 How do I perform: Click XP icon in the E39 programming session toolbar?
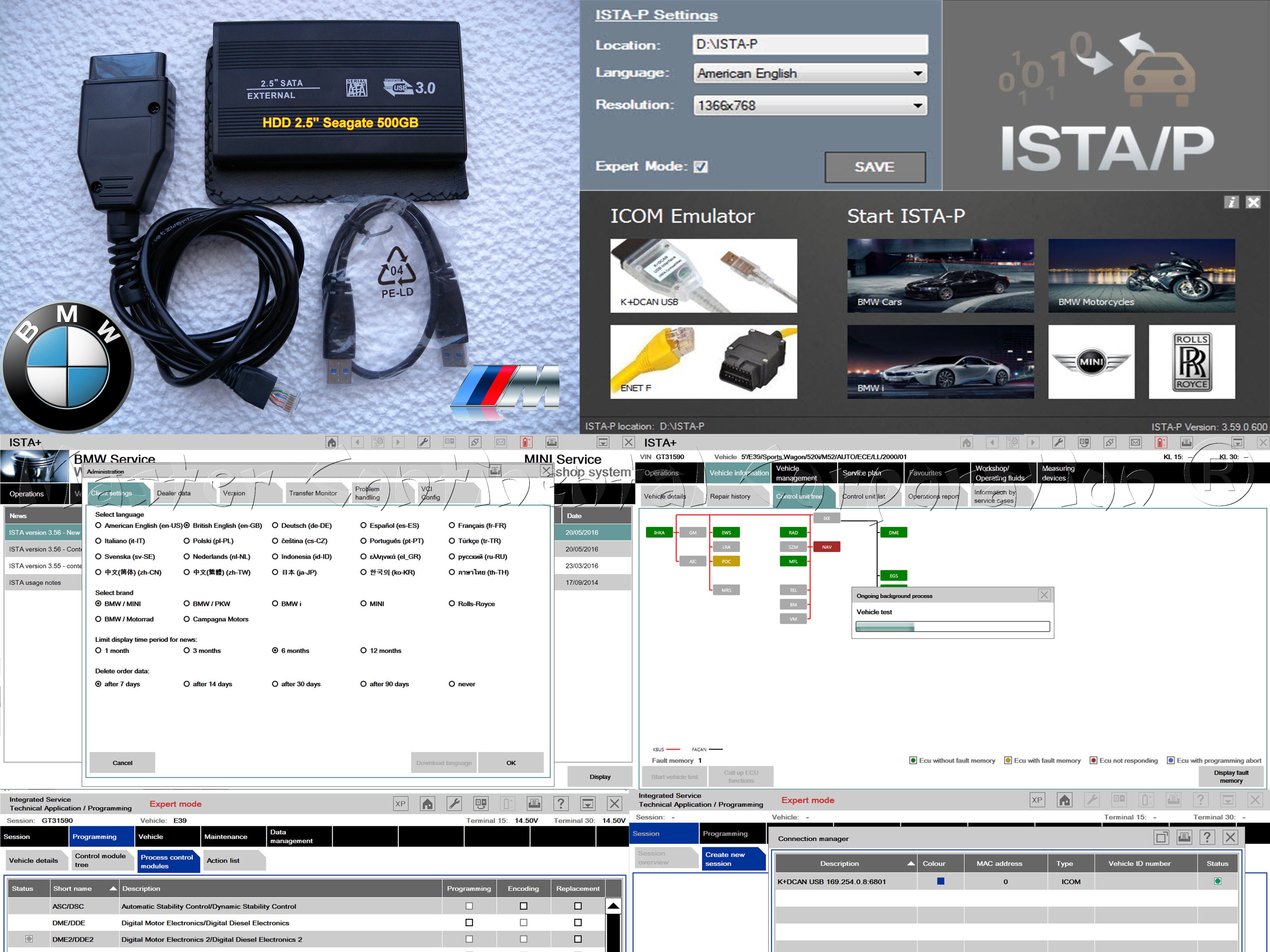coord(401,803)
